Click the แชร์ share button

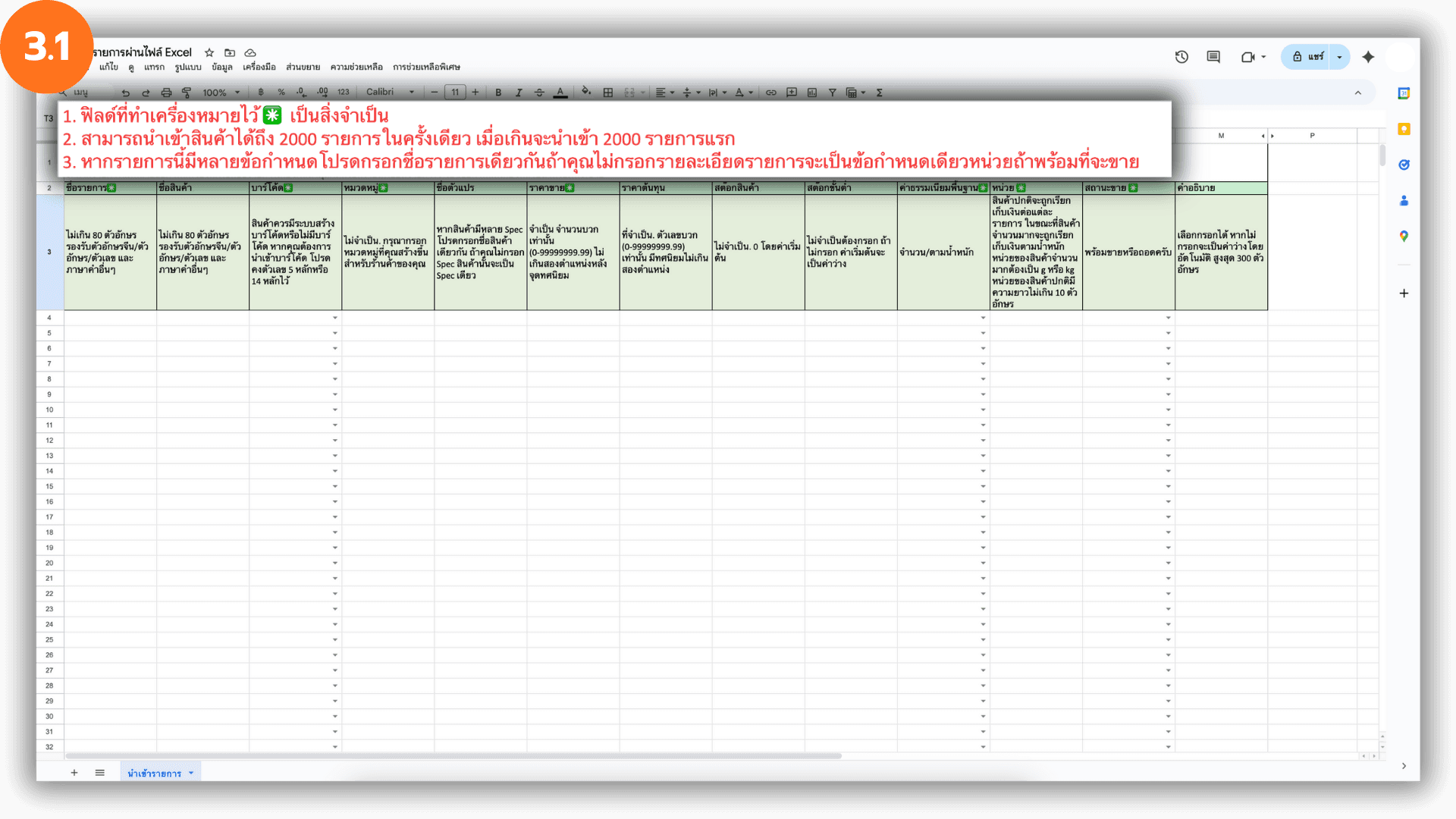click(x=1307, y=57)
